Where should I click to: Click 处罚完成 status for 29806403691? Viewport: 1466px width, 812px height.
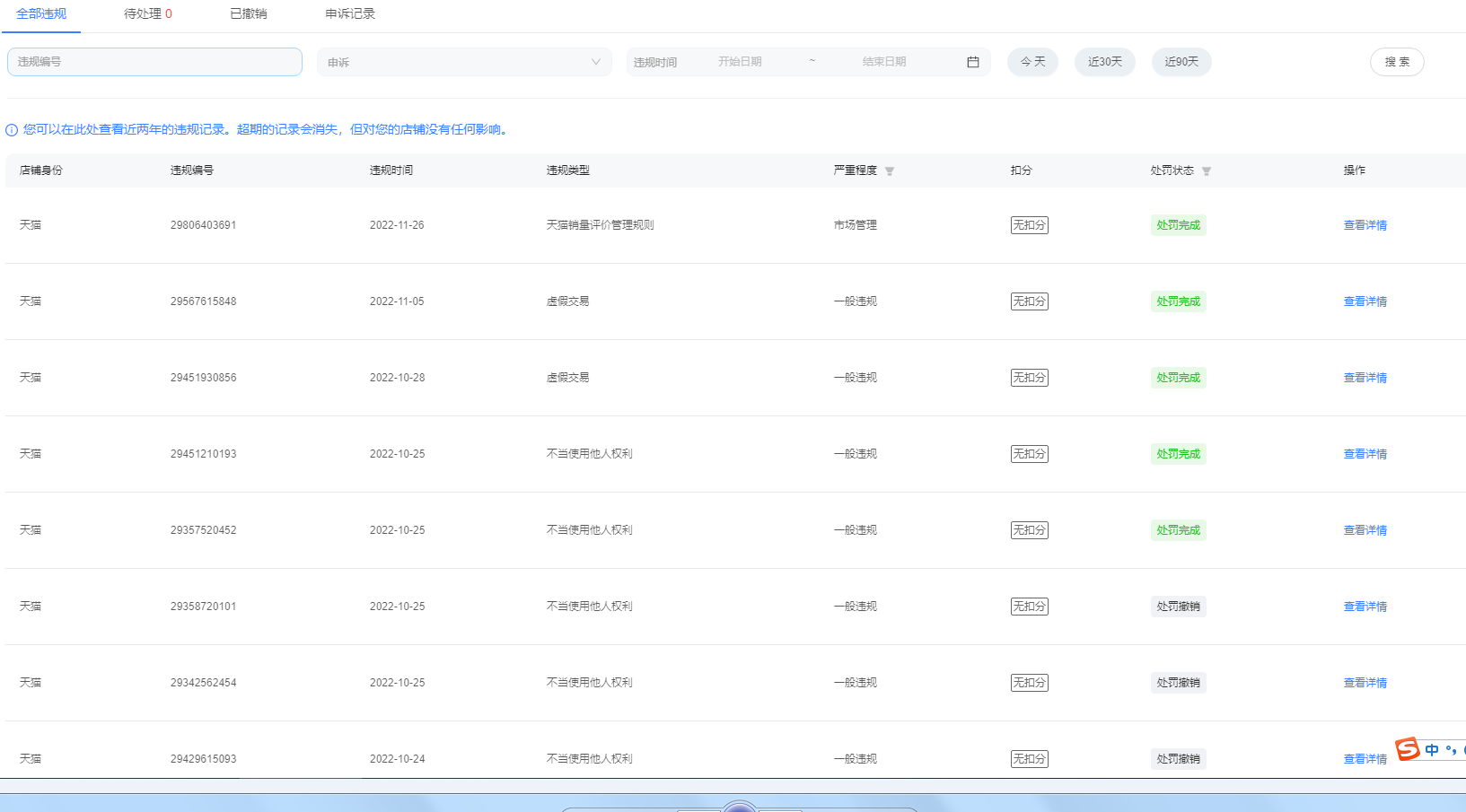(x=1178, y=225)
